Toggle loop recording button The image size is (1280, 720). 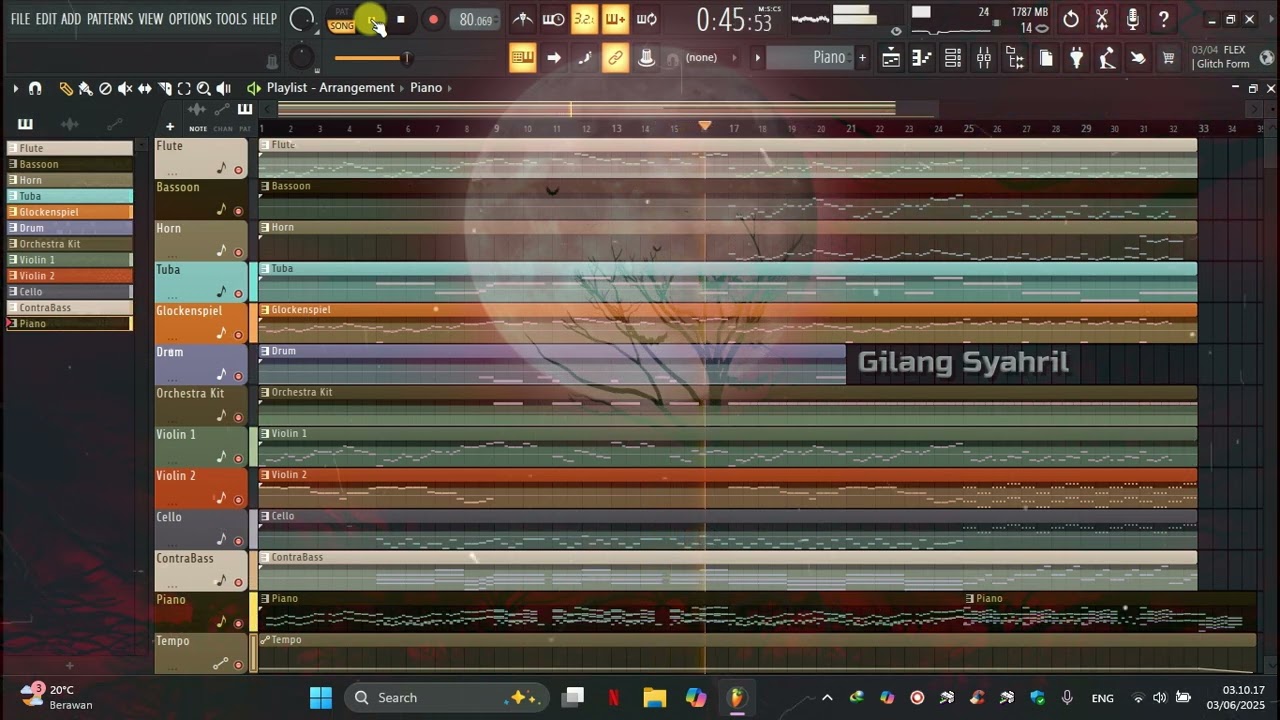[647, 19]
